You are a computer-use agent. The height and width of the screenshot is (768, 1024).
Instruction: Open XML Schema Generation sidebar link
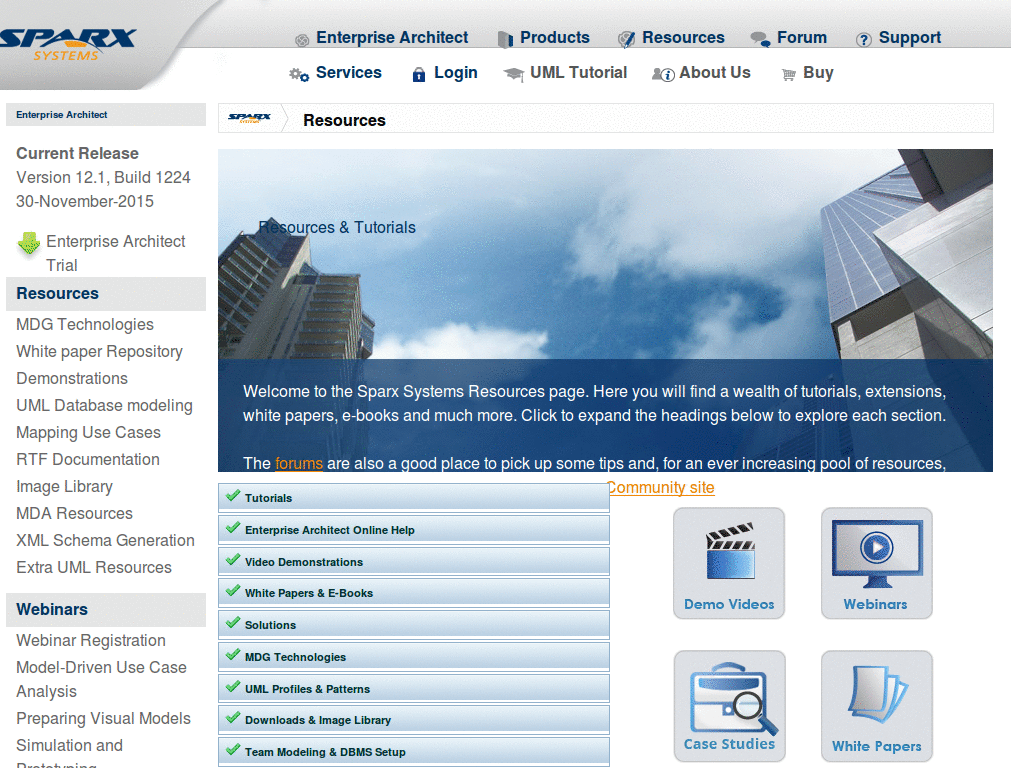coord(105,541)
